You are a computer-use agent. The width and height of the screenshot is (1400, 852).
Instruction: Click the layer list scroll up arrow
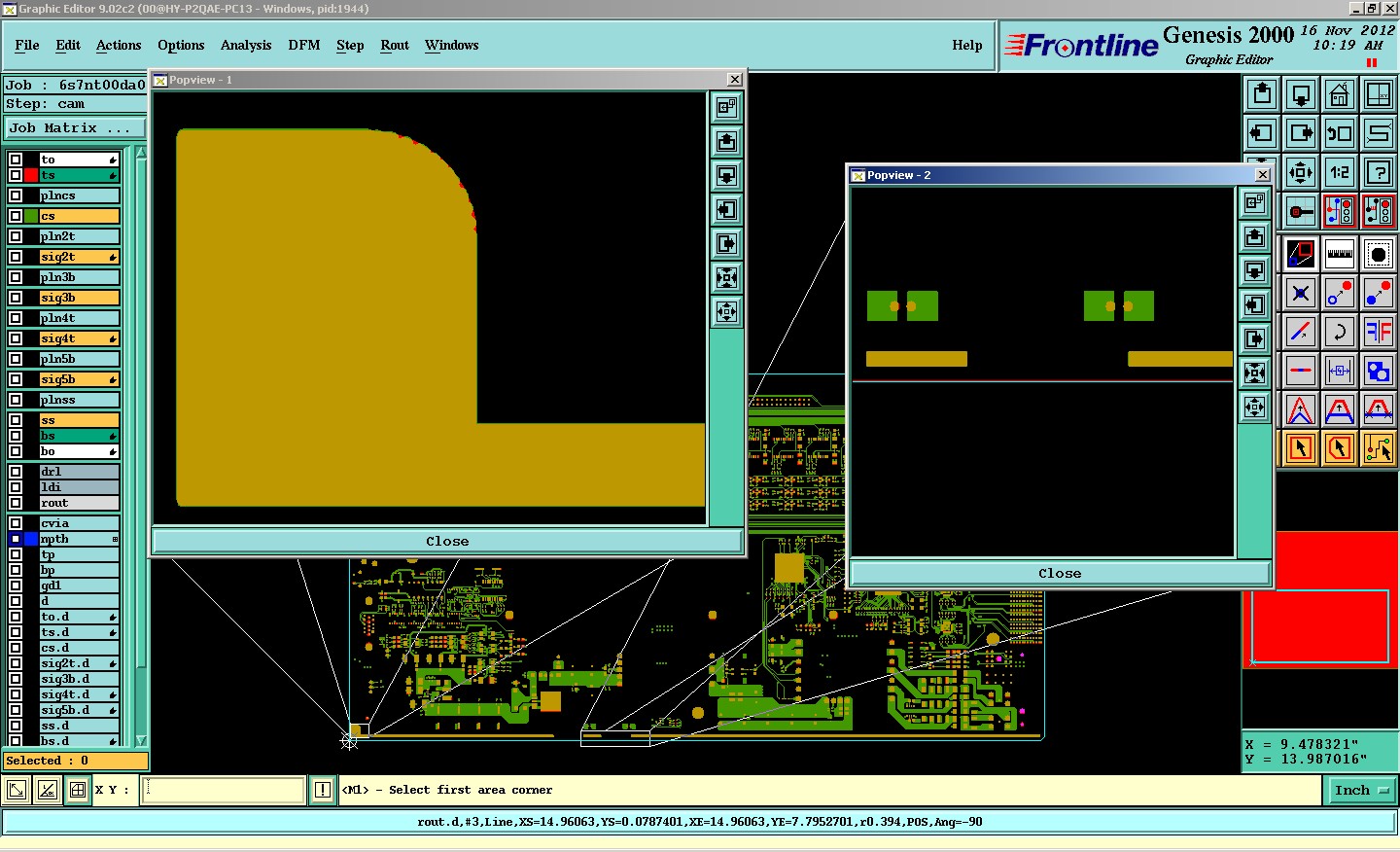pyautogui.click(x=141, y=153)
